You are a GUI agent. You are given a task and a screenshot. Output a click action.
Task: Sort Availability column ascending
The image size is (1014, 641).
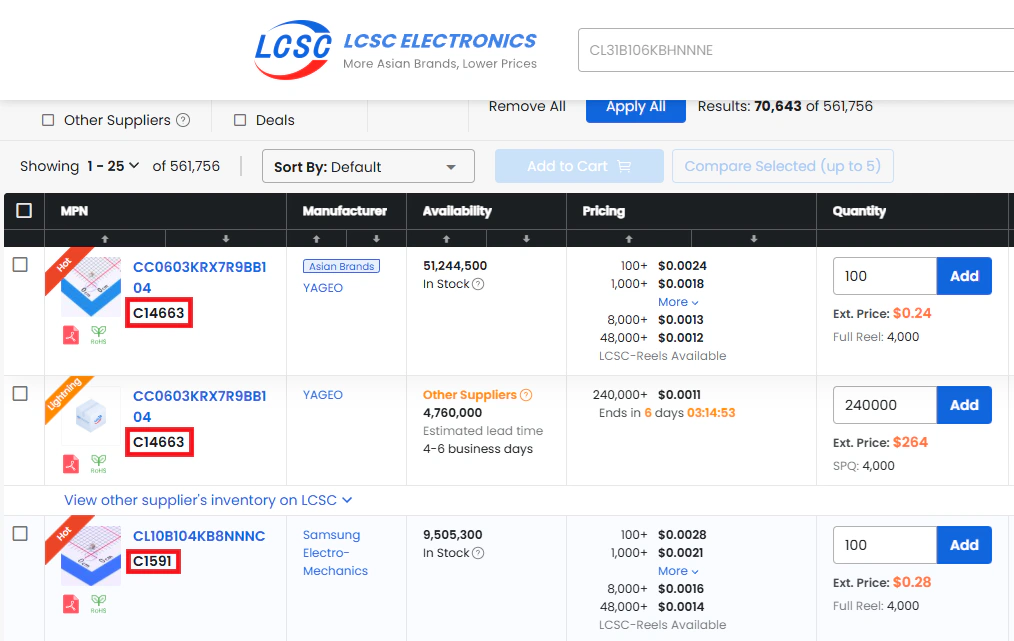[446, 239]
